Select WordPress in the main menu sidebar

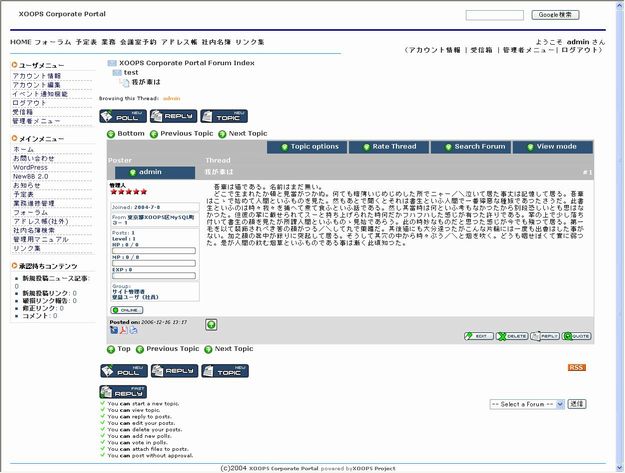coord(30,167)
